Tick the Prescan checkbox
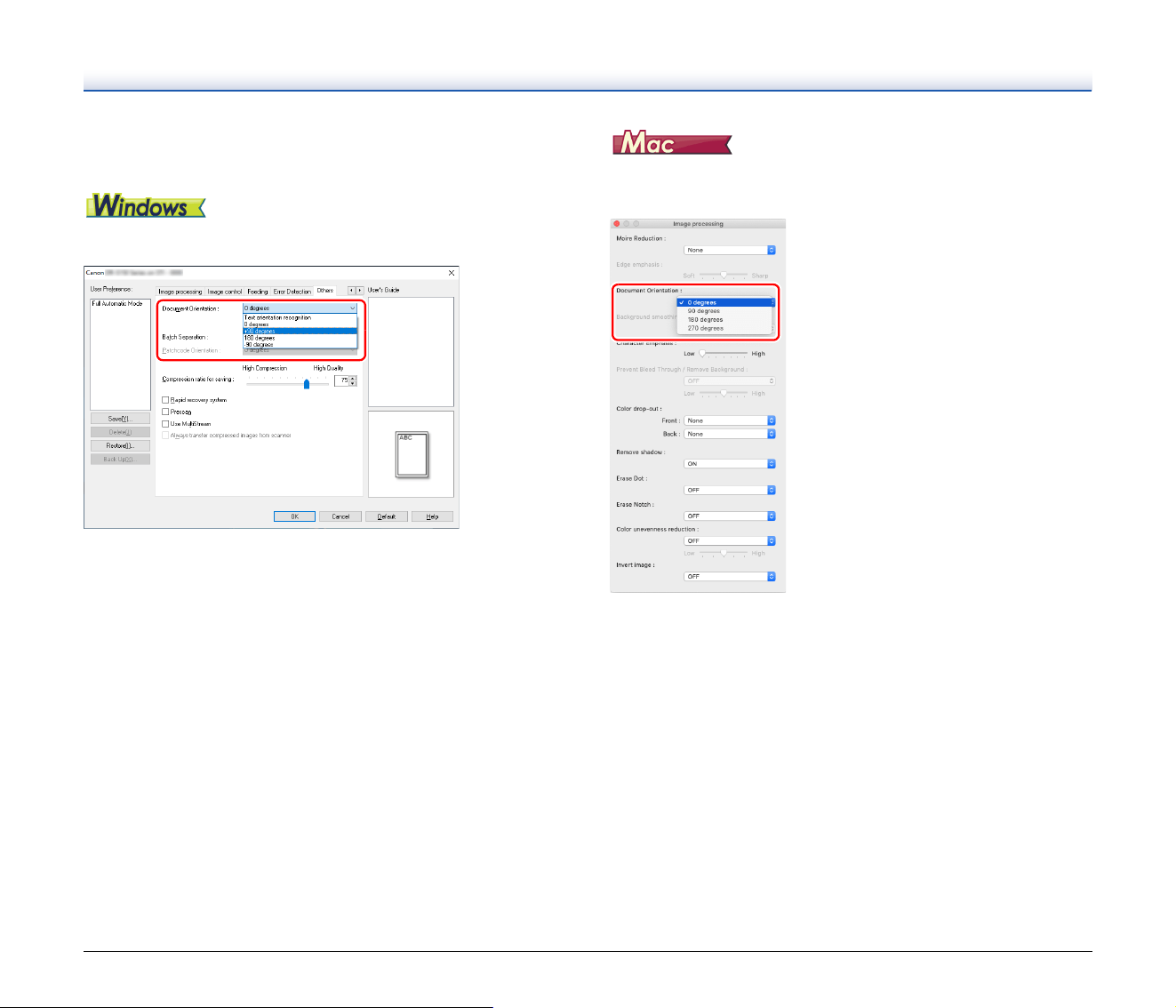Screen dimensions: 1176x1008 pyautogui.click(x=165, y=412)
